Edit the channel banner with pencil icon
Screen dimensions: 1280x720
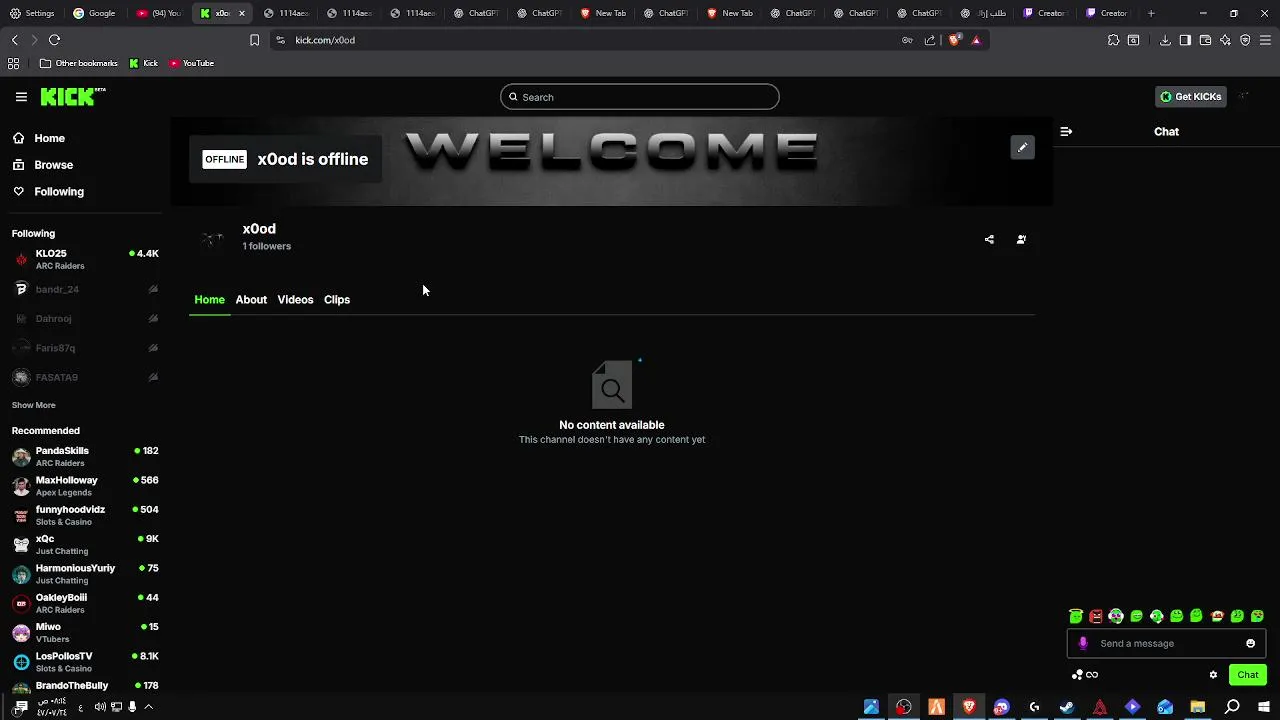point(1022,147)
